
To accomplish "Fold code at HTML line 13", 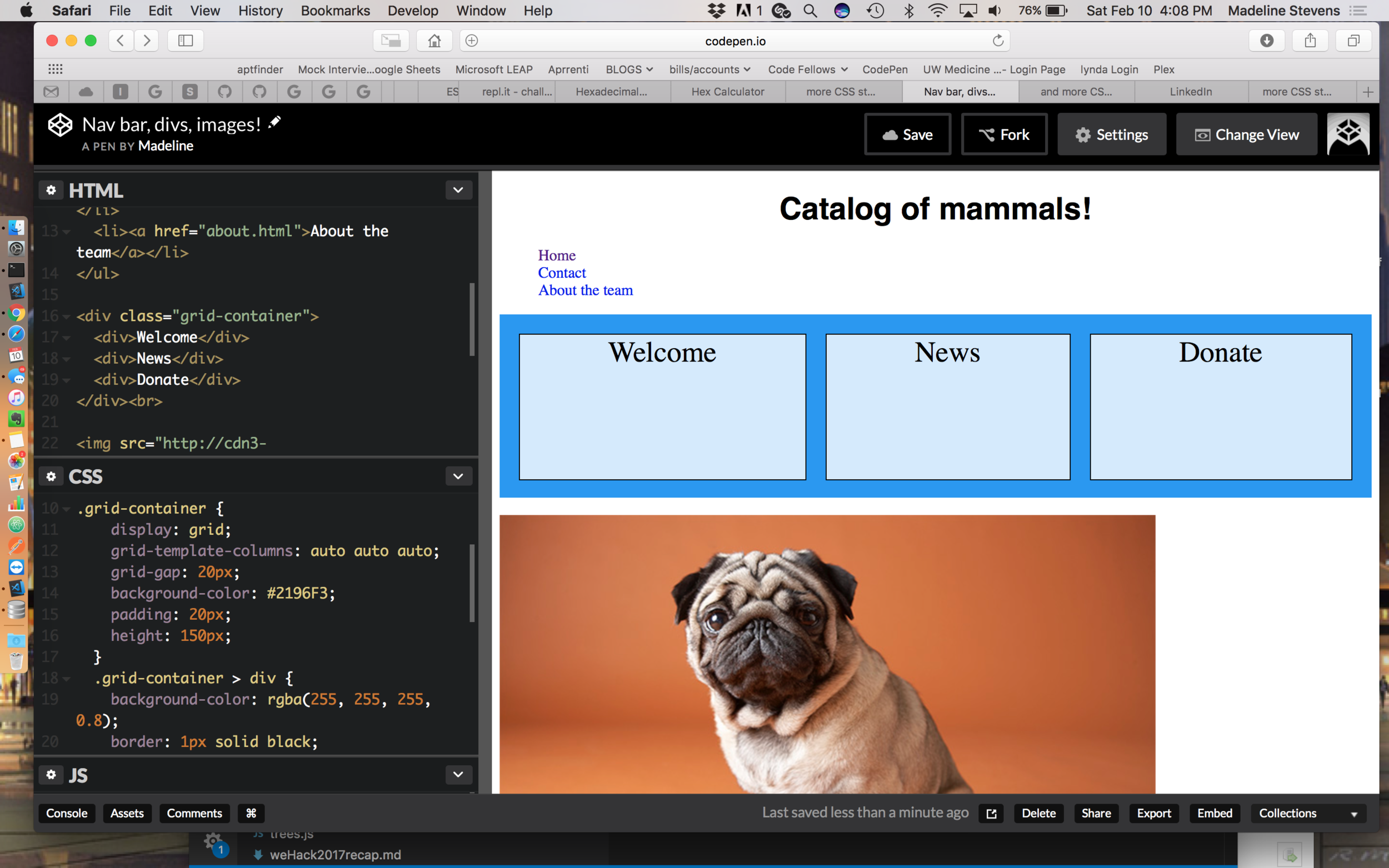I will 66,232.
